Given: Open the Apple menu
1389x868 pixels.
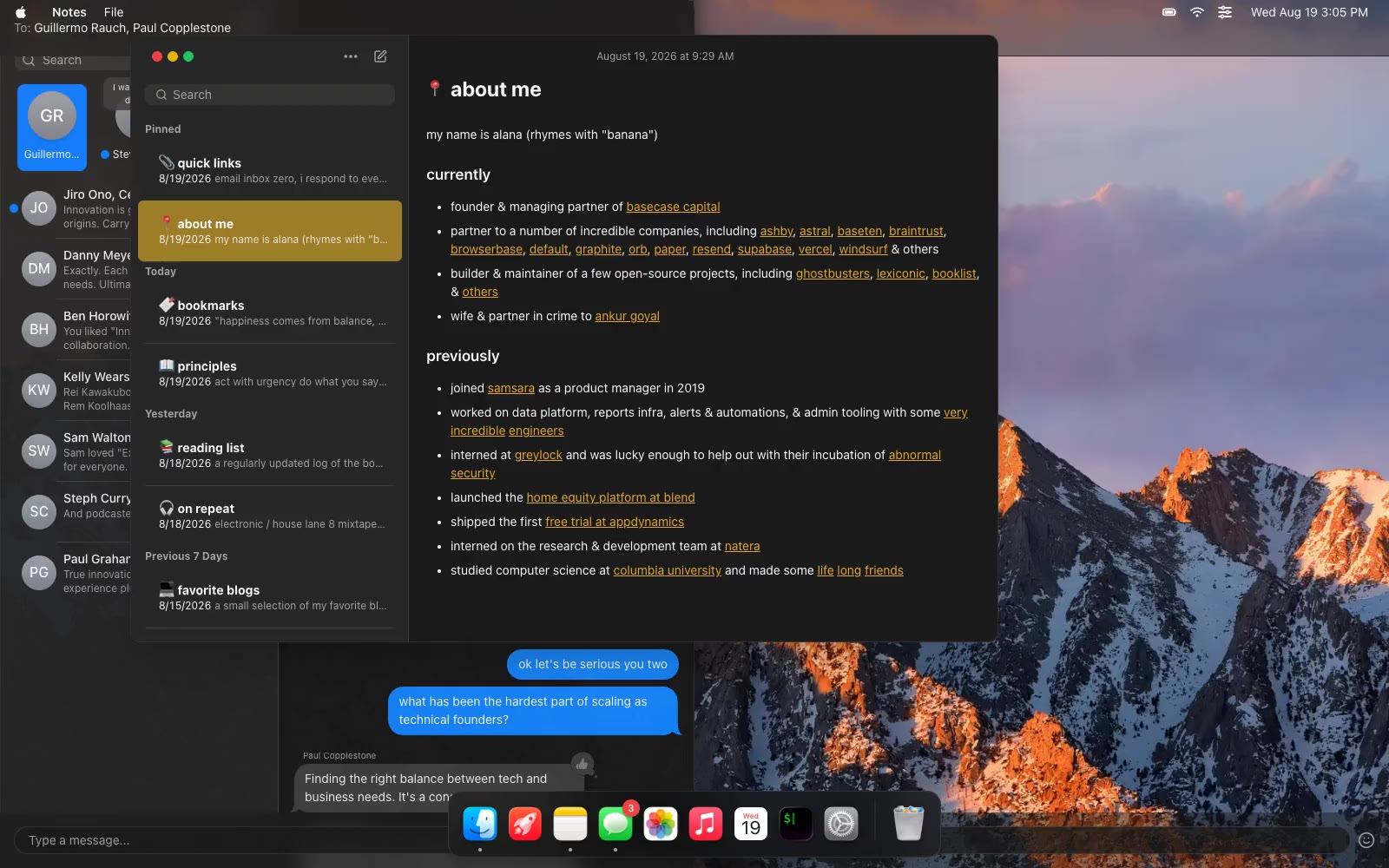Looking at the screenshot, I should pos(21,12).
